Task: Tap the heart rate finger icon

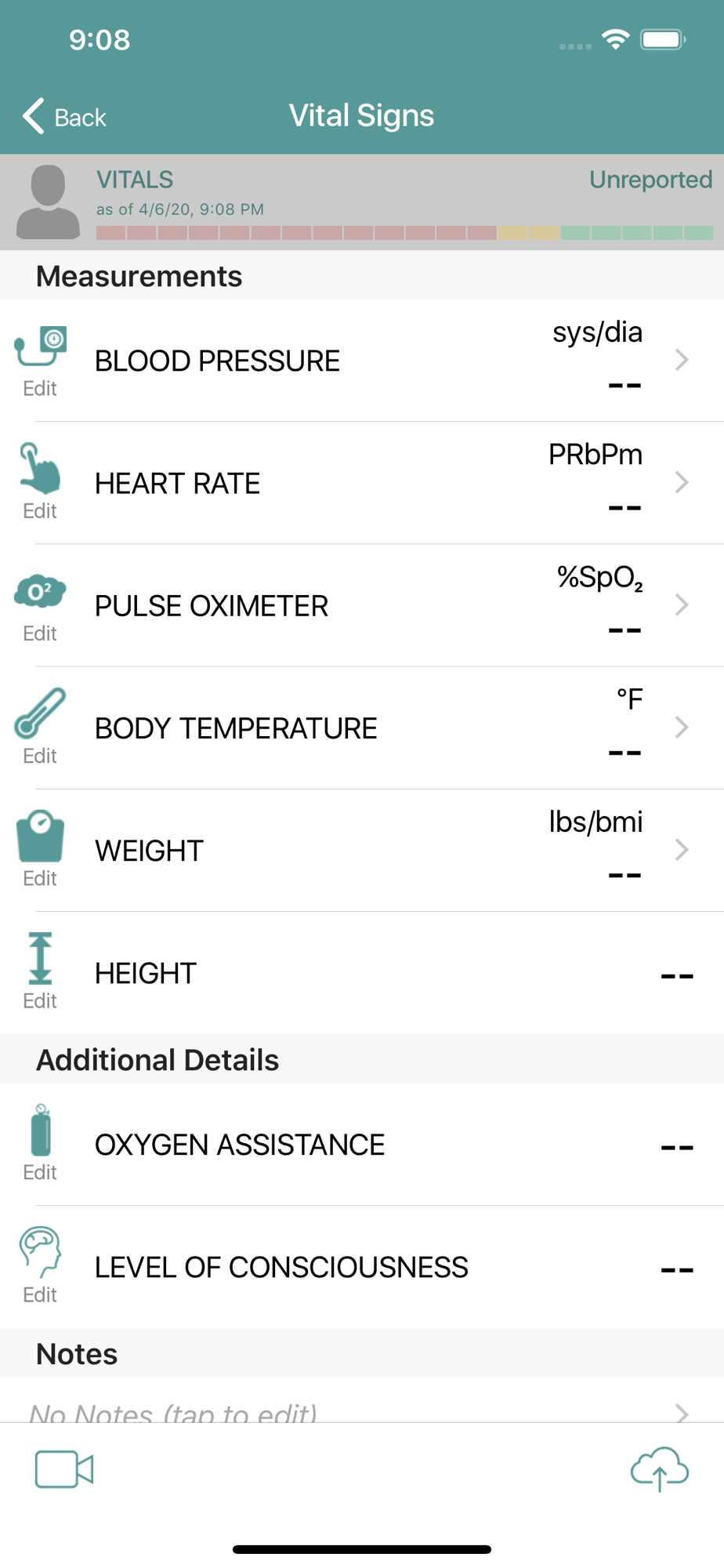Action: click(41, 466)
